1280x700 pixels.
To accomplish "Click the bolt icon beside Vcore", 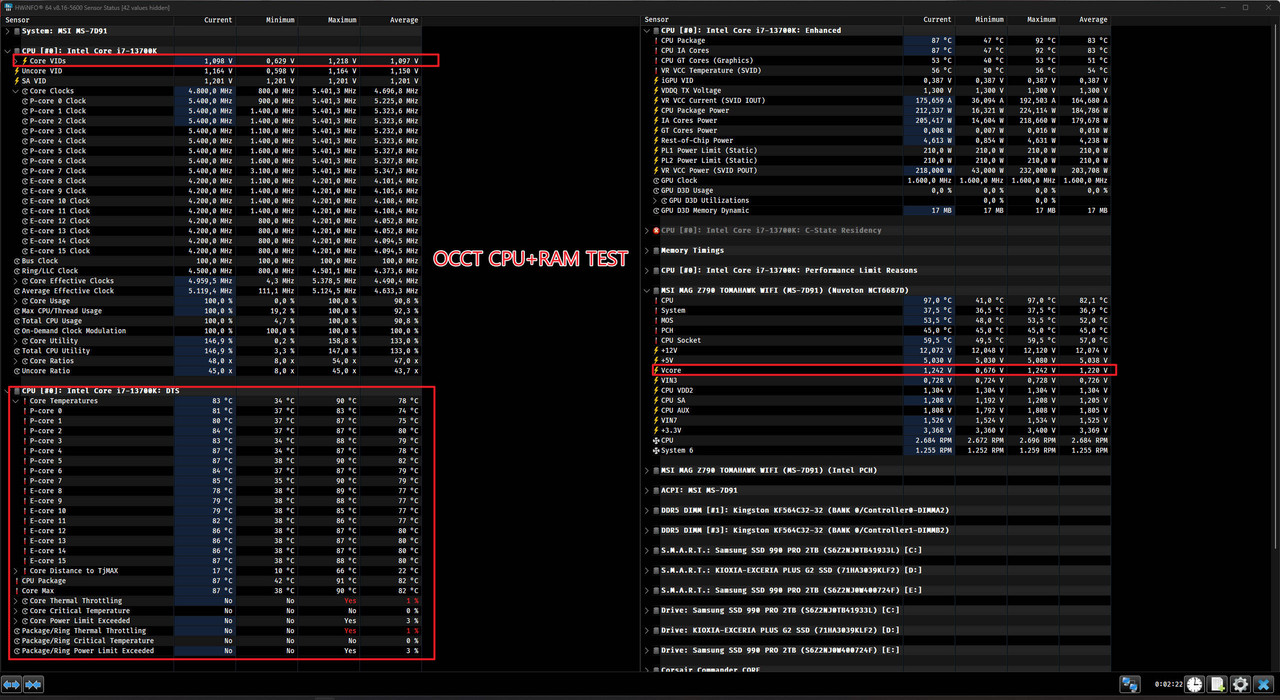I will (x=657, y=370).
